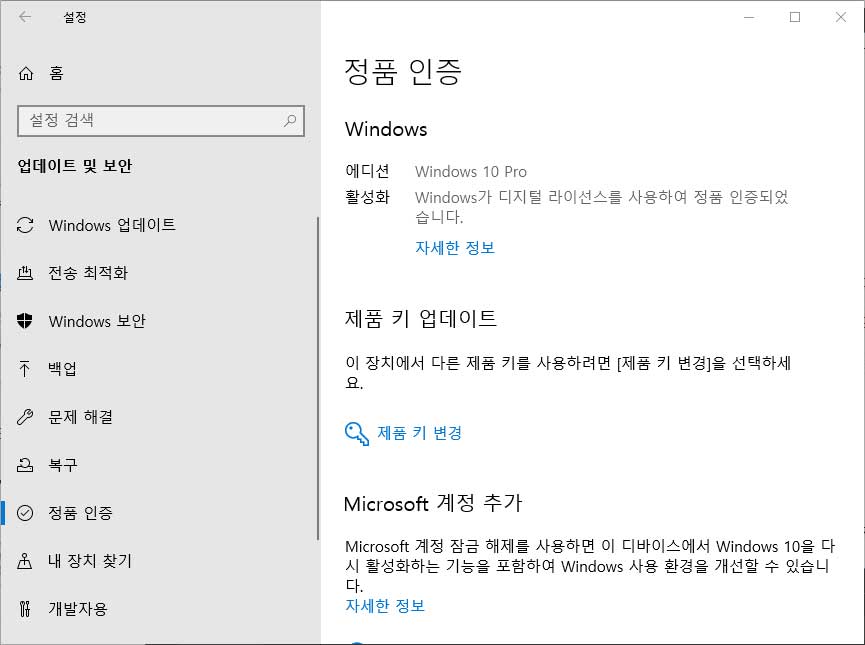Open 자세한 정보 link under 활성화
The image size is (865, 645).
[x=455, y=248]
